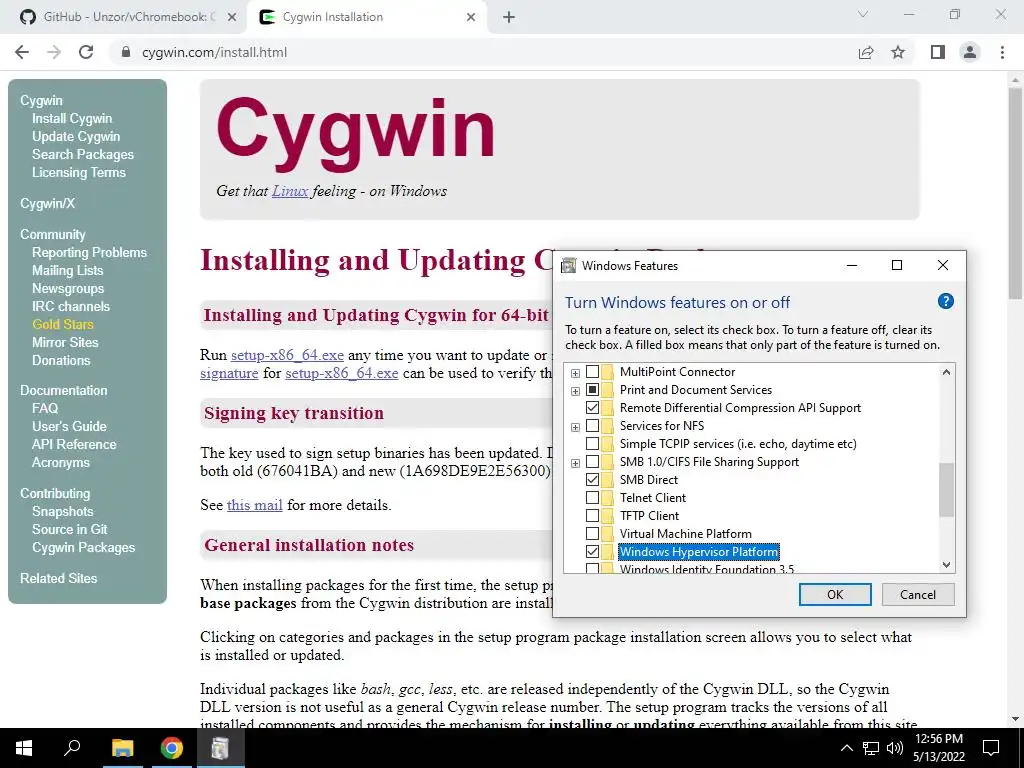The height and width of the screenshot is (768, 1024).
Task: Close the GitHub Unzor/vChromebook tab
Action: click(x=232, y=17)
